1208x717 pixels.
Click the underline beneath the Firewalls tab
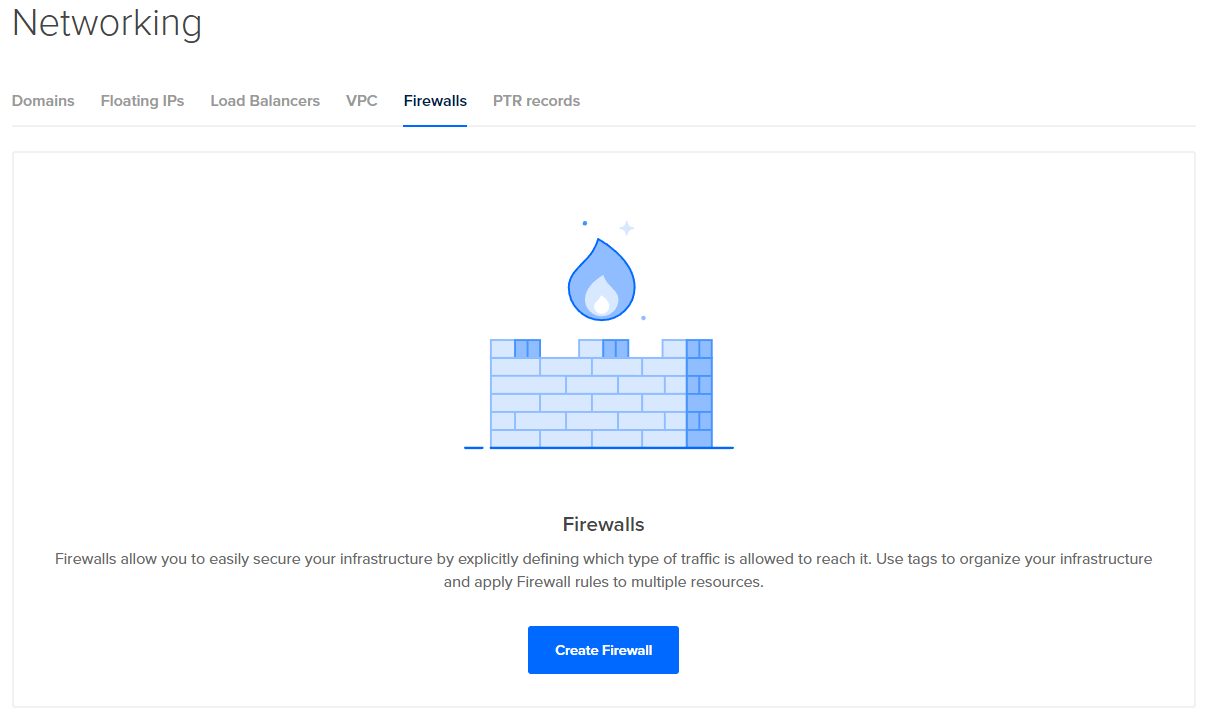(435, 124)
